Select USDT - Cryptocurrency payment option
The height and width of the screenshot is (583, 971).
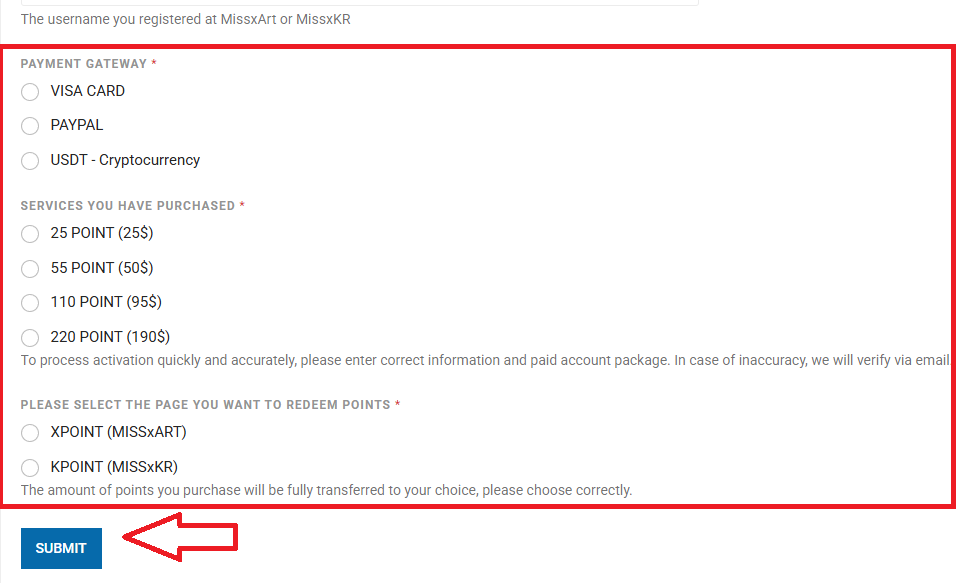[30, 161]
